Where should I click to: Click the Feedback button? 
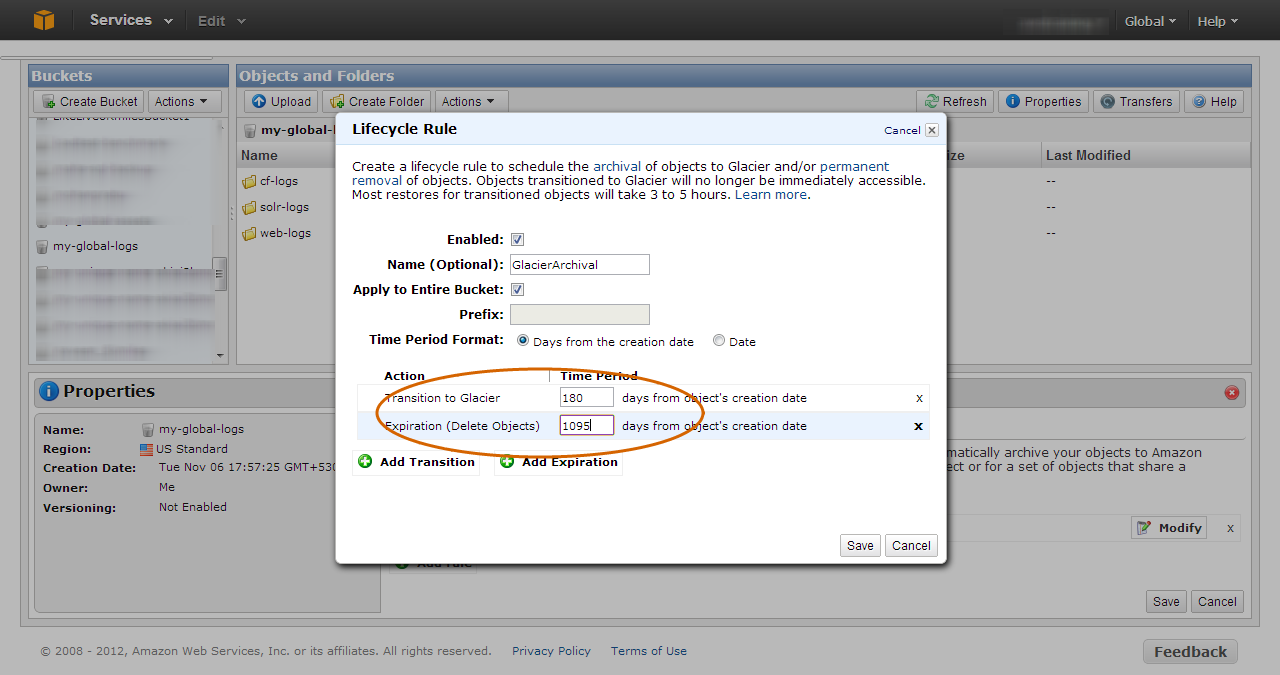click(1190, 652)
